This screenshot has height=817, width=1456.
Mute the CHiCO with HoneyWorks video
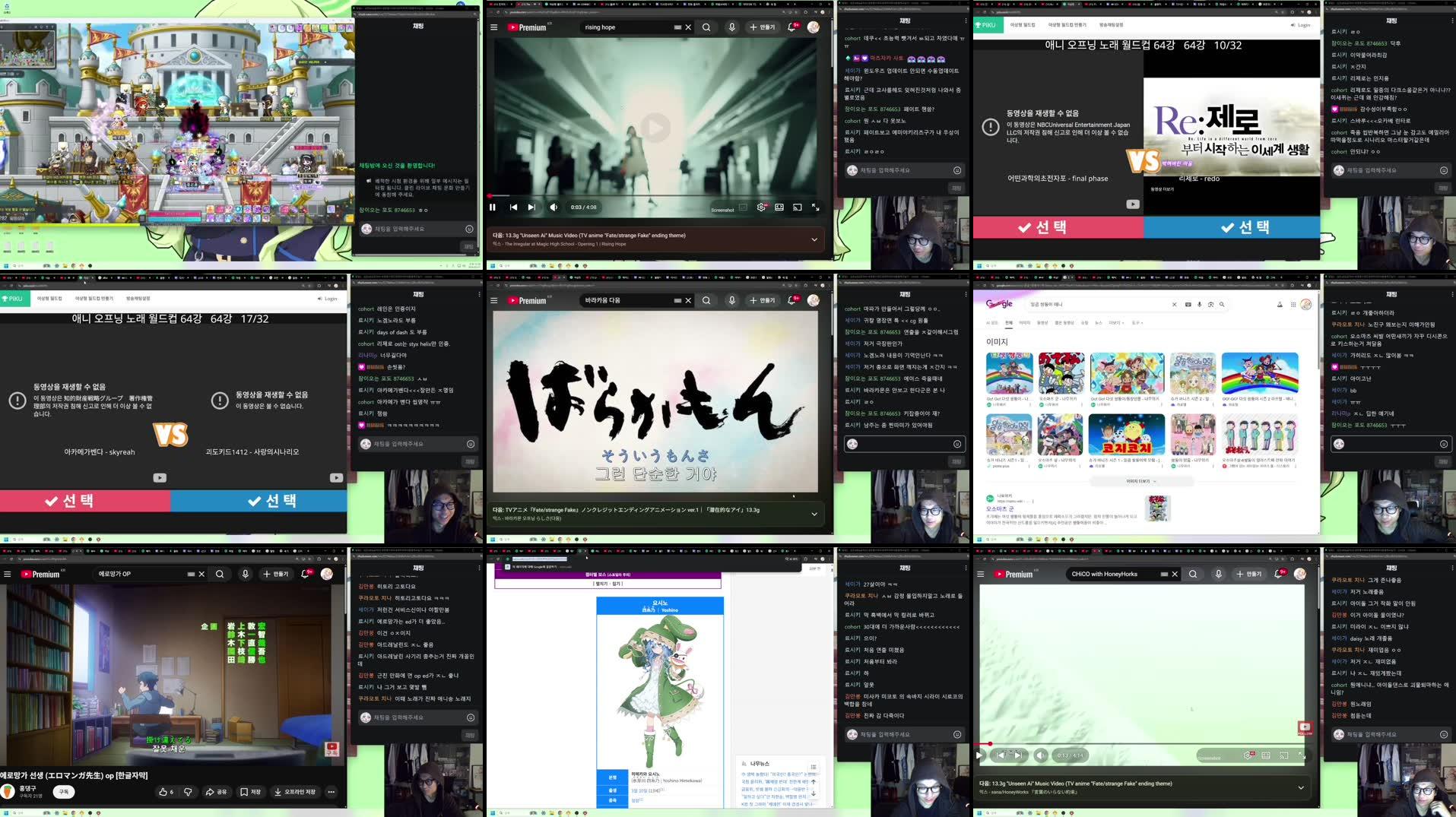(1042, 755)
